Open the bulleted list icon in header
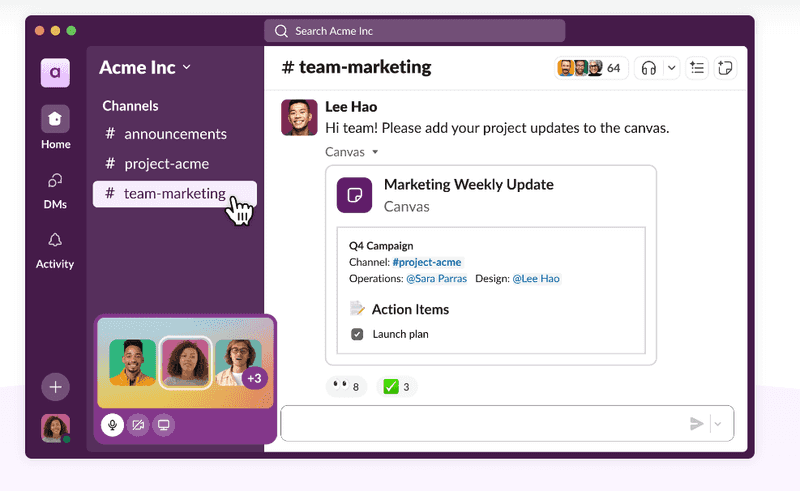Image resolution: width=800 pixels, height=491 pixels. tap(697, 68)
